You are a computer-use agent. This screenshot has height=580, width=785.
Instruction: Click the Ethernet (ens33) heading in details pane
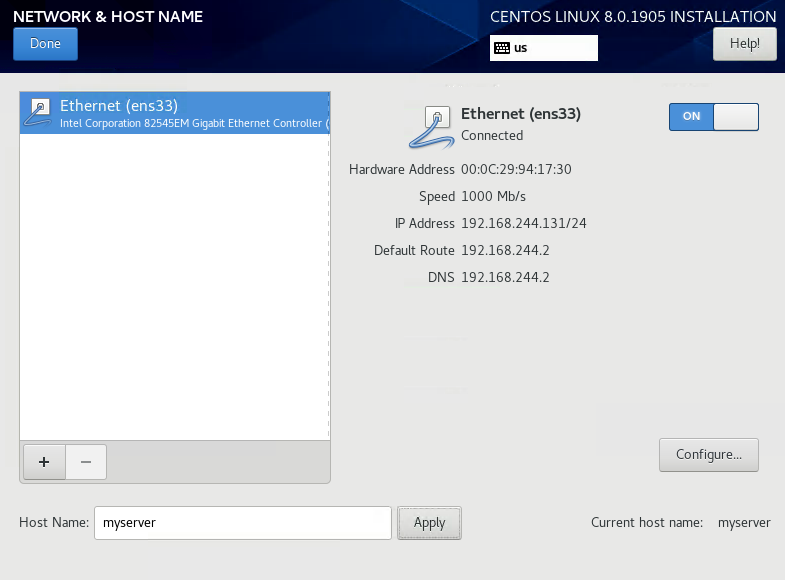(521, 114)
